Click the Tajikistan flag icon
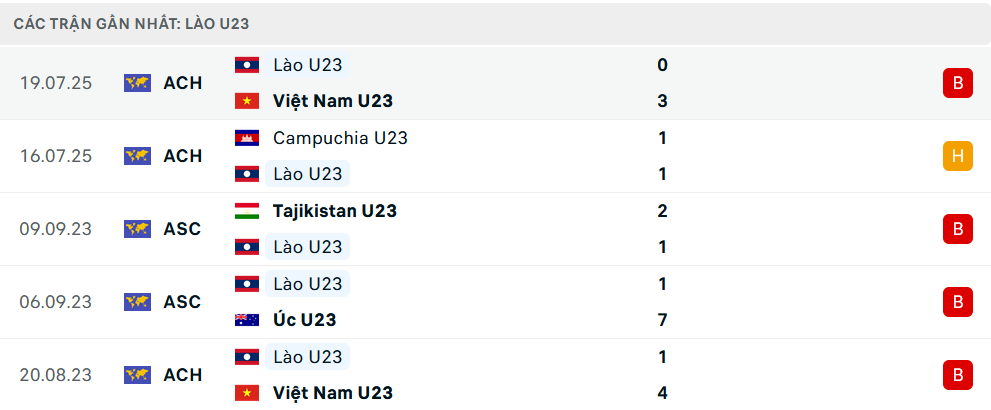 click(246, 211)
